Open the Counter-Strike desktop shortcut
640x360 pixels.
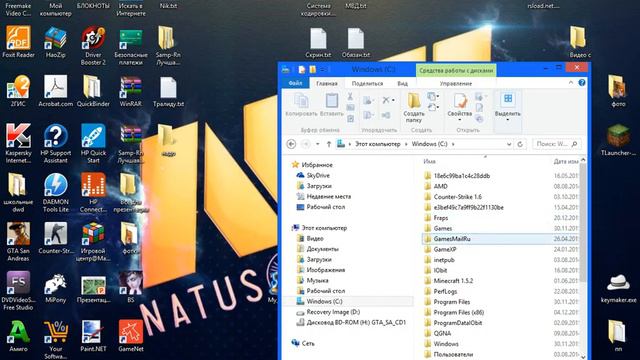point(56,238)
